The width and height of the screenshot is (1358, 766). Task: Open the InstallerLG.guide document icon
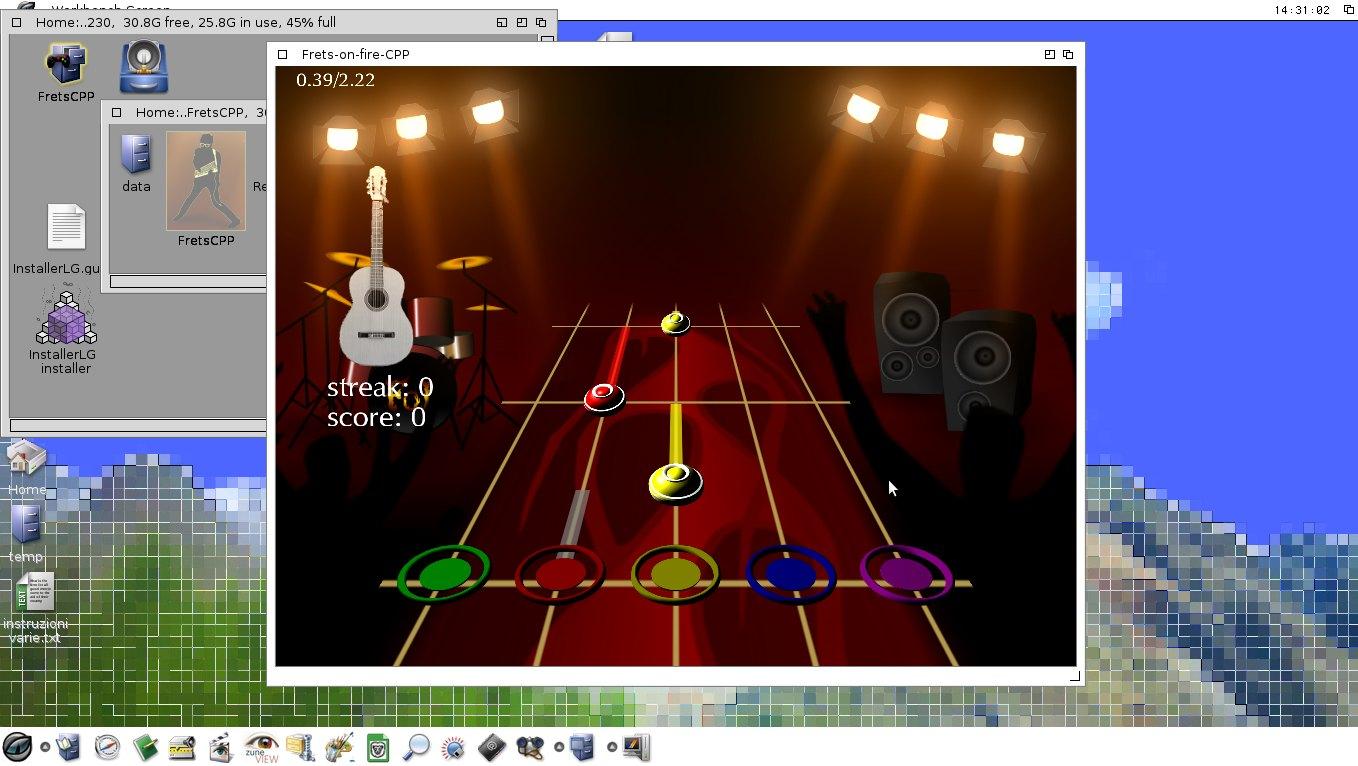(66, 228)
